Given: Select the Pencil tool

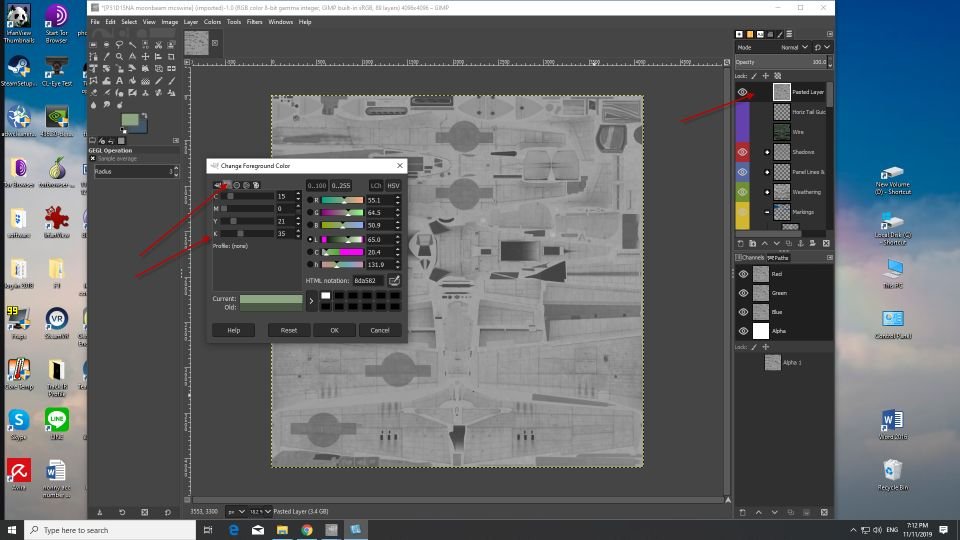Looking at the screenshot, I should [x=159, y=81].
